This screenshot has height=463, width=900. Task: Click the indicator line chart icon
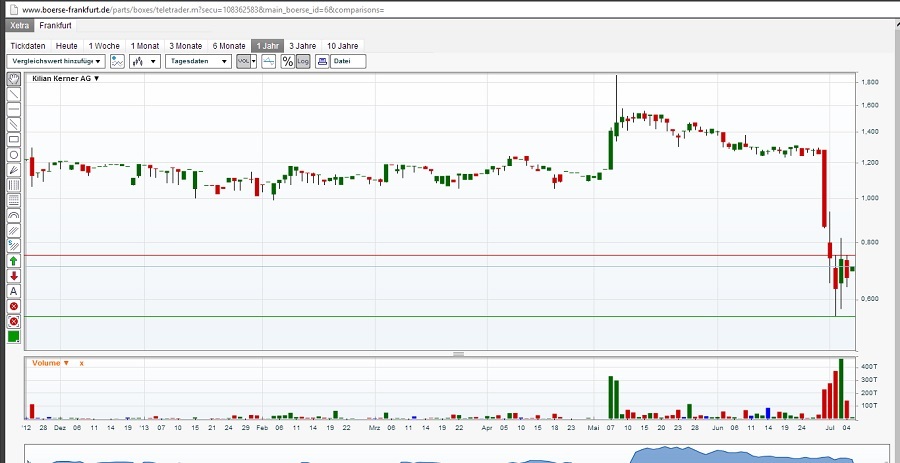(268, 61)
